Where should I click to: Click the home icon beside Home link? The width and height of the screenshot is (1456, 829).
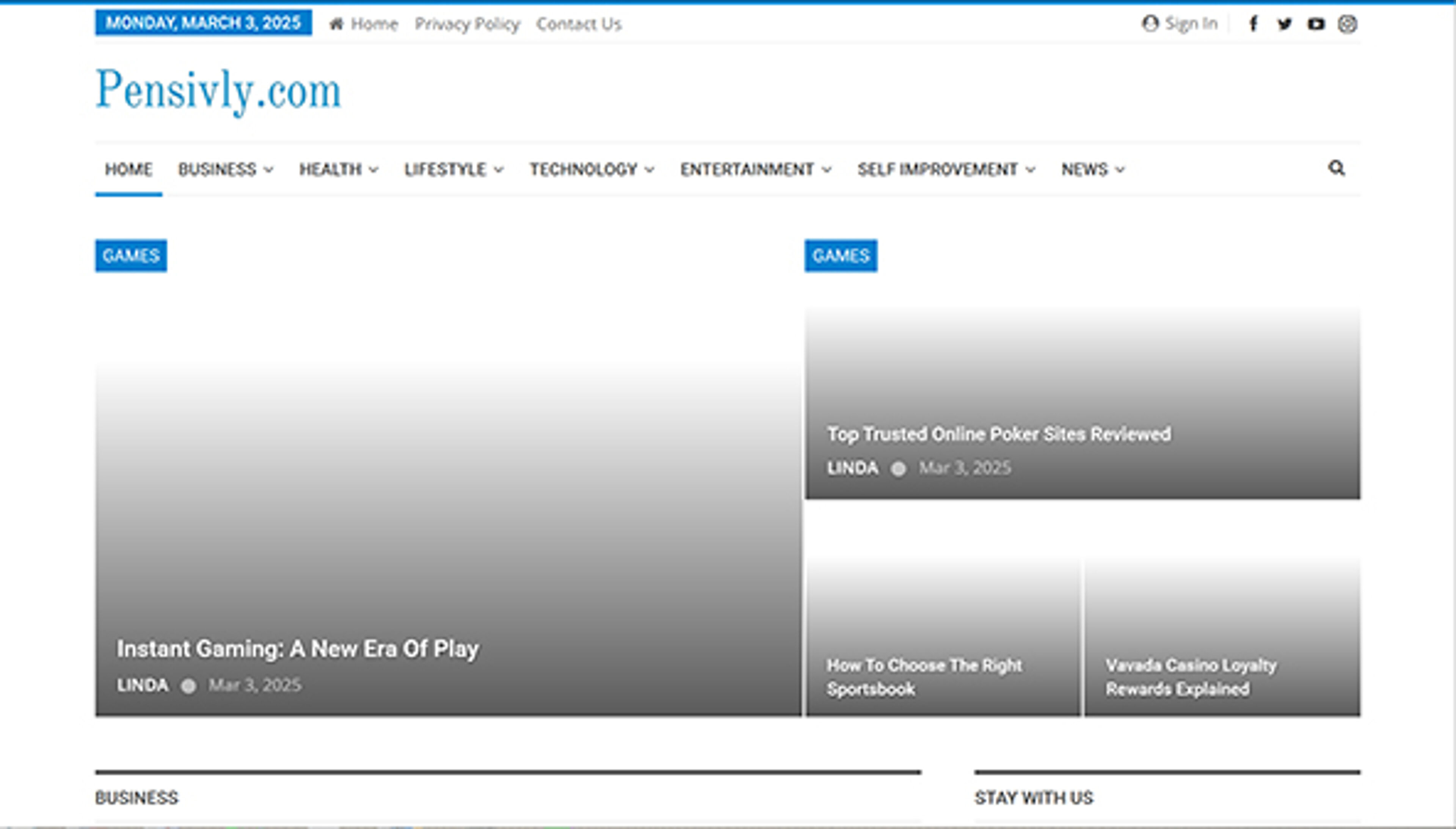[336, 24]
